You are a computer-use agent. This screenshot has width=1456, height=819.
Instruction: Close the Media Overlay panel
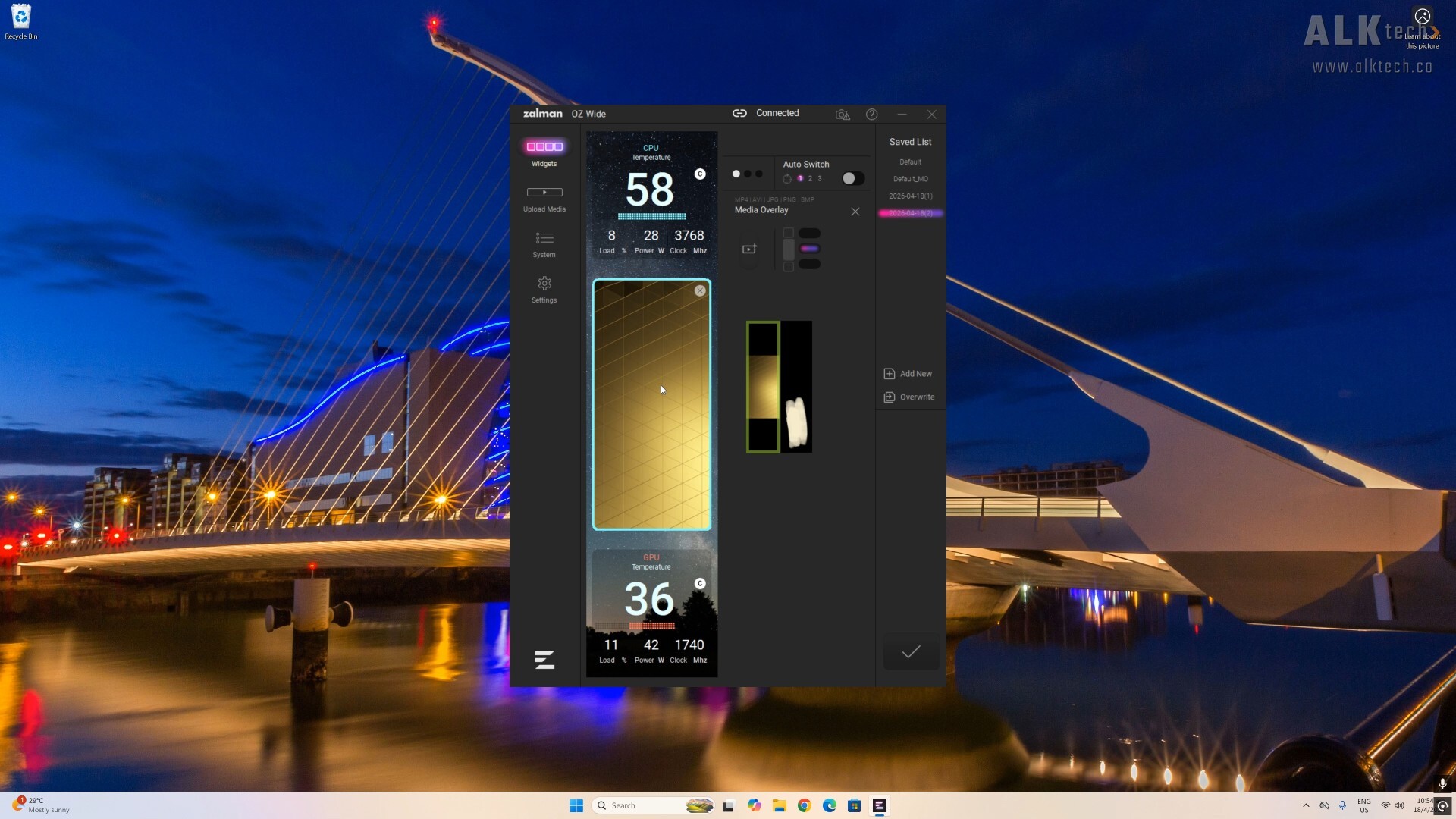pyautogui.click(x=855, y=212)
